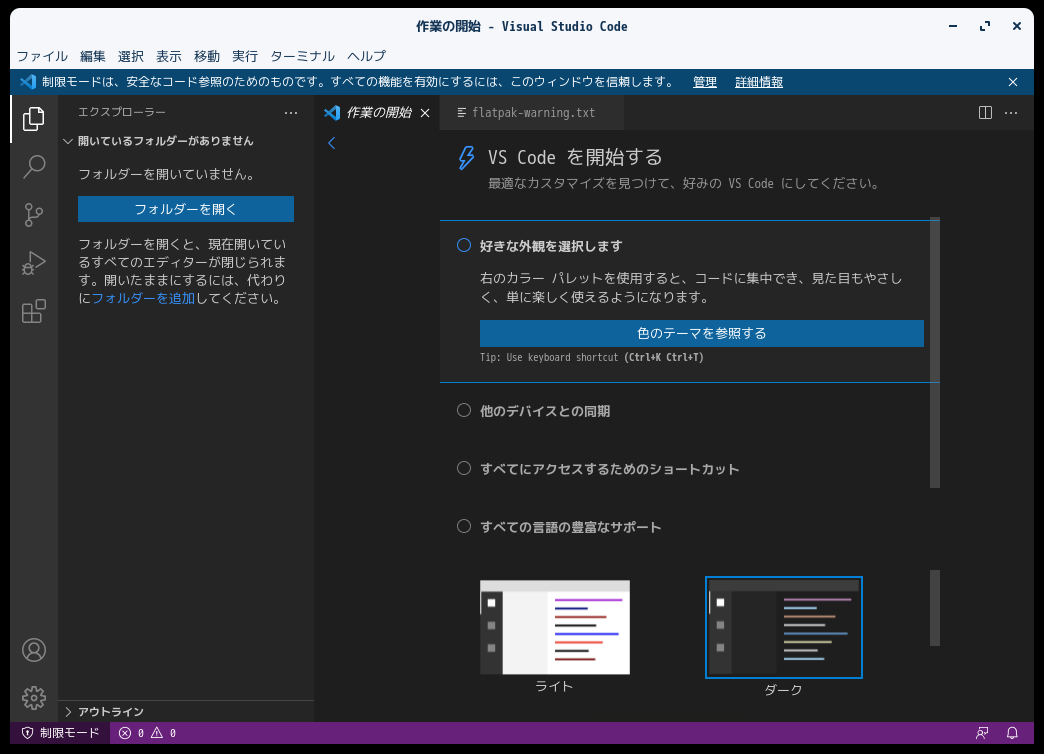Viewport: 1044px width, 754px height.
Task: Click the theme preview pane scrollbar
Action: coord(935,607)
